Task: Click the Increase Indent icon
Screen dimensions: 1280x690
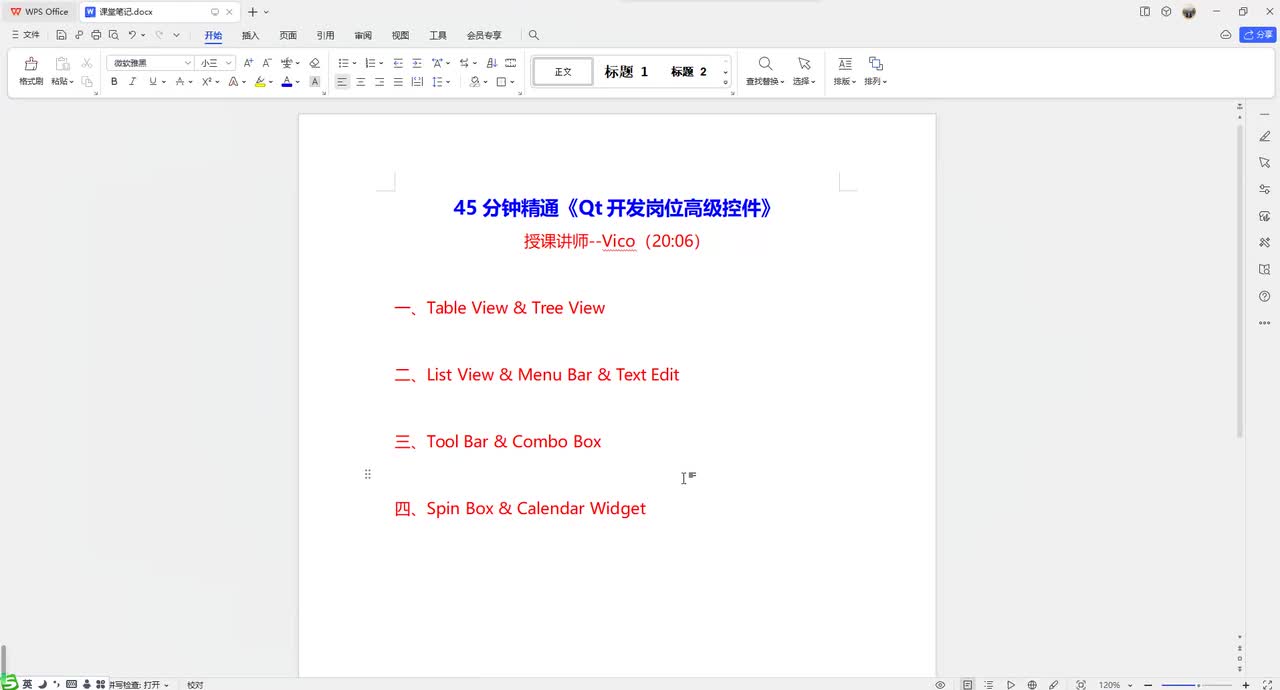Action: click(417, 63)
